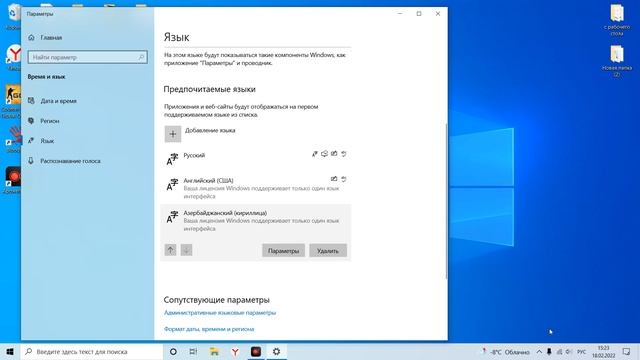Click the last feature icon on Русский row

344,154
